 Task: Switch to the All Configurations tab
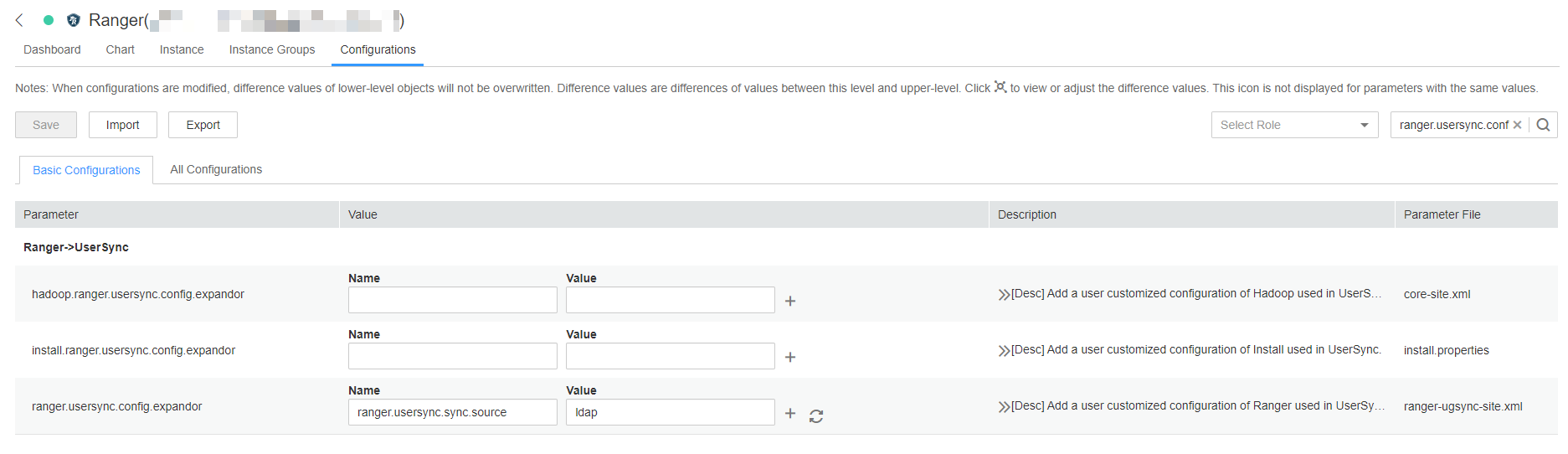(x=216, y=169)
